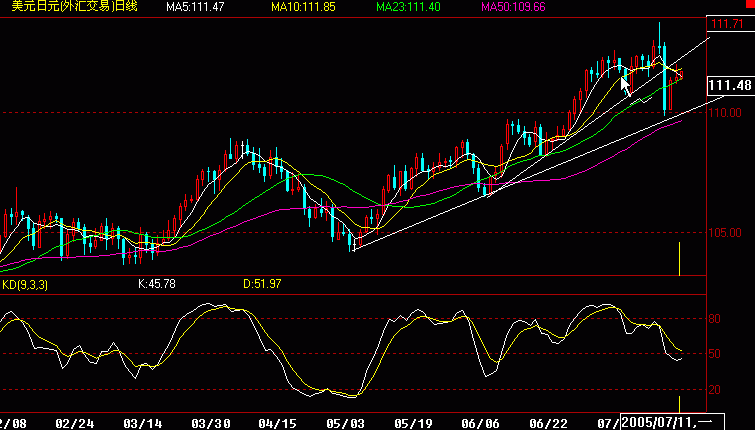Click the 03/14 date axis label
Image resolution: width=755 pixels, height=430 pixels.
point(143,424)
